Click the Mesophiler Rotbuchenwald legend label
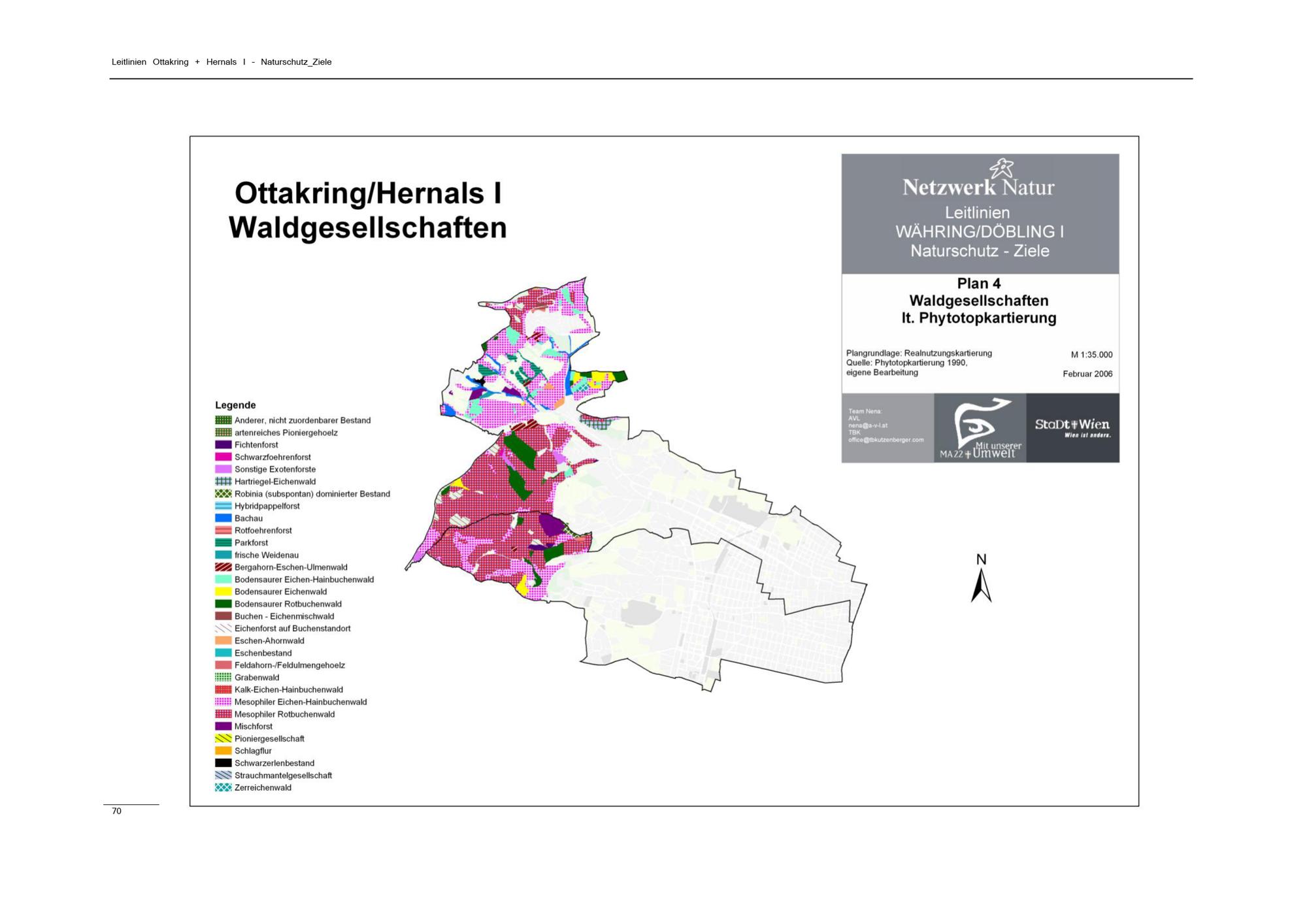The width and height of the screenshot is (1307, 924). point(284,714)
